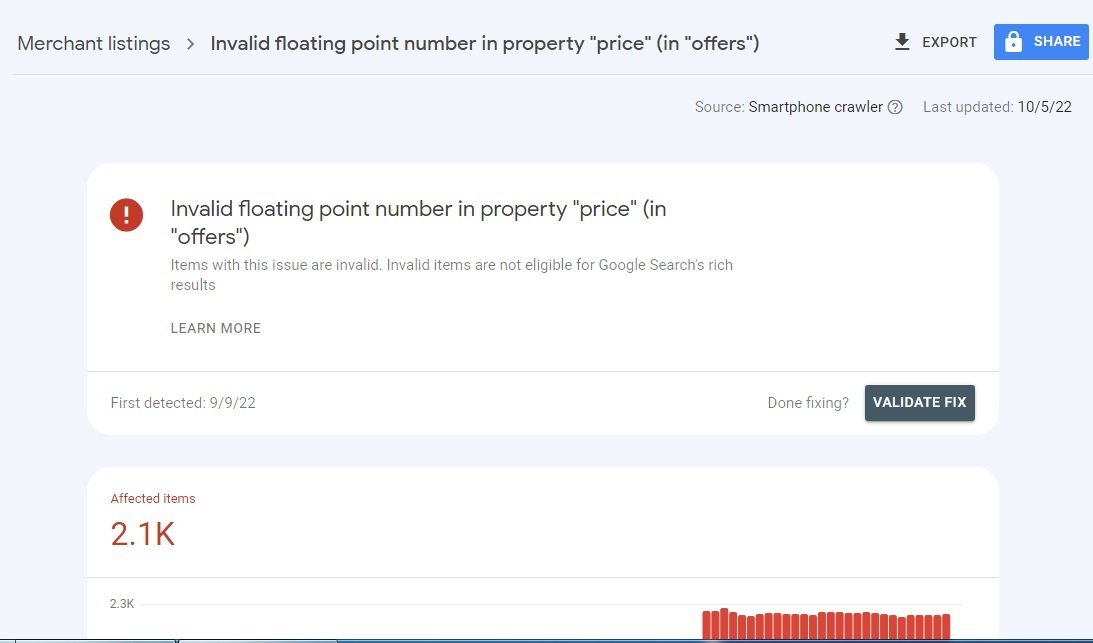Click the last red bar in chart

pos(945,626)
